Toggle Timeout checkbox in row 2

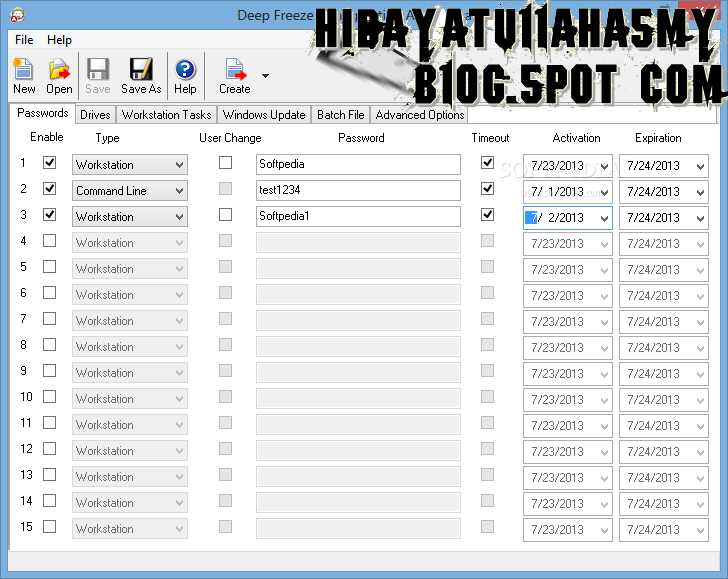(x=488, y=189)
